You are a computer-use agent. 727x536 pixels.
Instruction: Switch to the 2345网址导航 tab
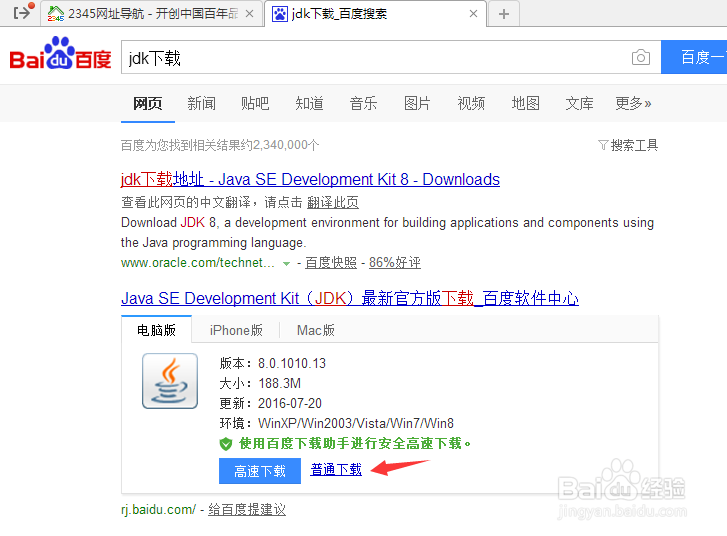pyautogui.click(x=151, y=13)
